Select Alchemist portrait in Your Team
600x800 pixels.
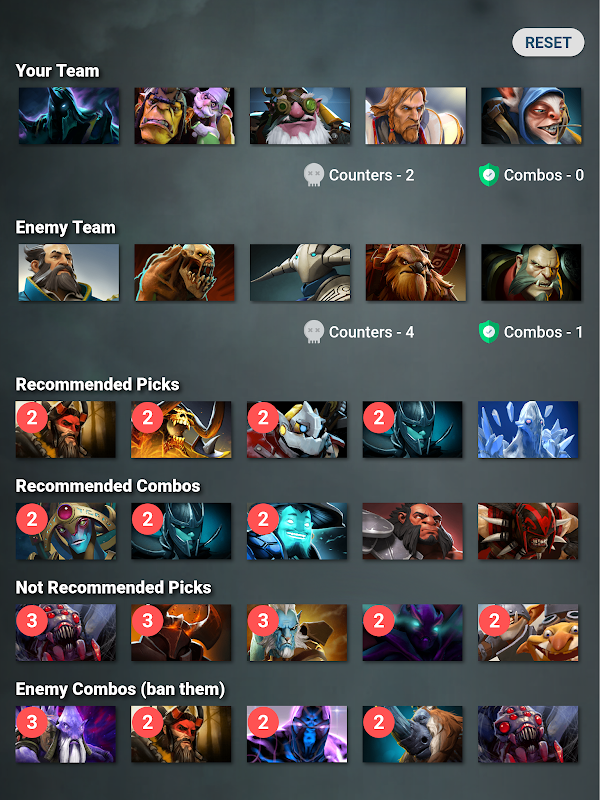point(184,116)
